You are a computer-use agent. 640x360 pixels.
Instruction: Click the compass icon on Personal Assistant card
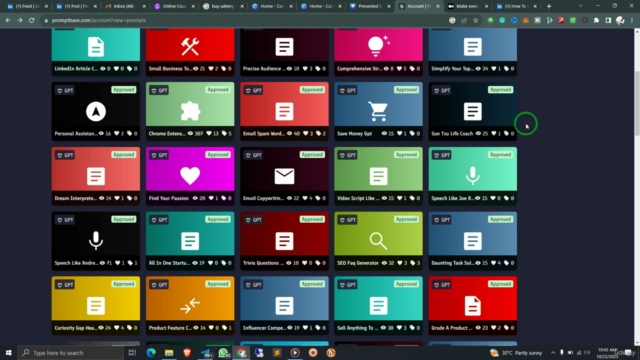(96, 111)
